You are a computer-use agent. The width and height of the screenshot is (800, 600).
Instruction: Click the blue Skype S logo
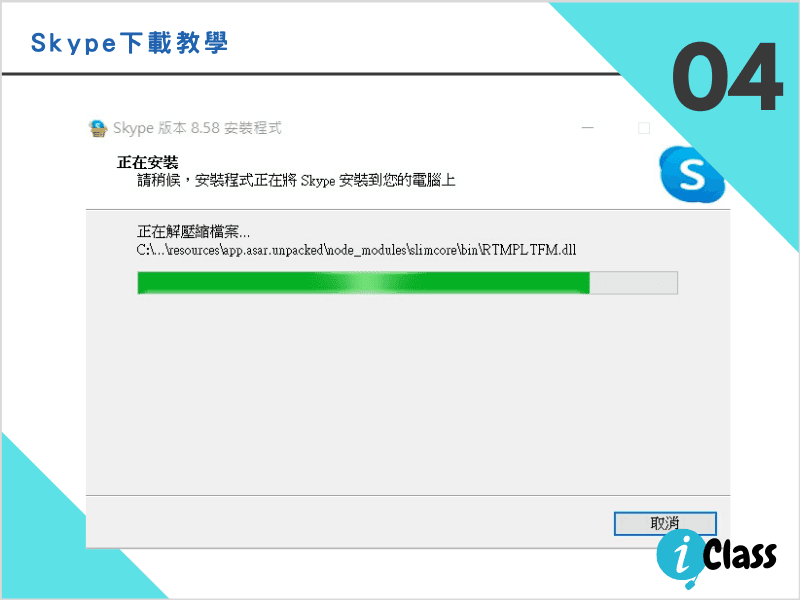pyautogui.click(x=691, y=174)
